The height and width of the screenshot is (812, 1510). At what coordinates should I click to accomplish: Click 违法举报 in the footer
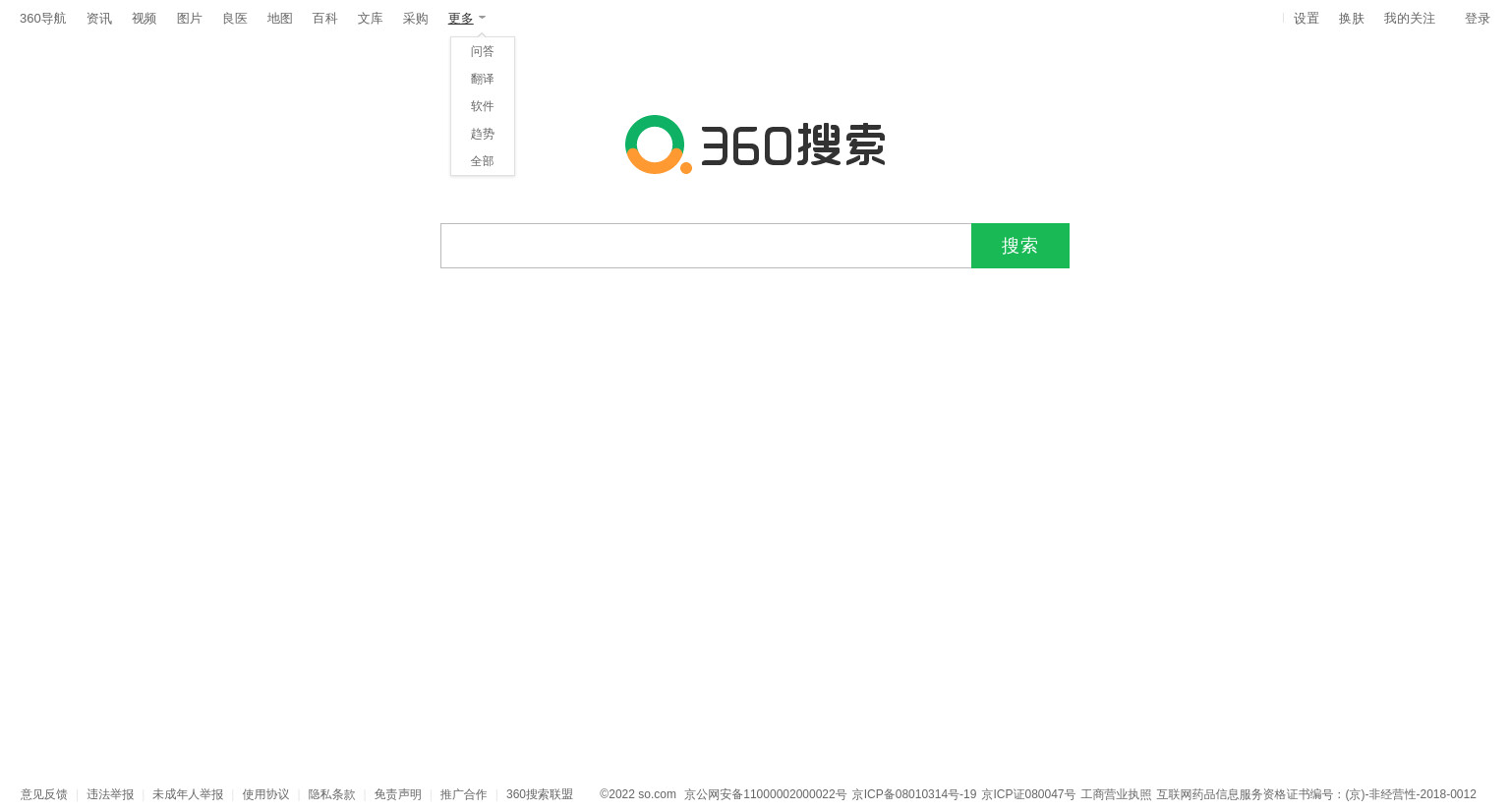[110, 794]
